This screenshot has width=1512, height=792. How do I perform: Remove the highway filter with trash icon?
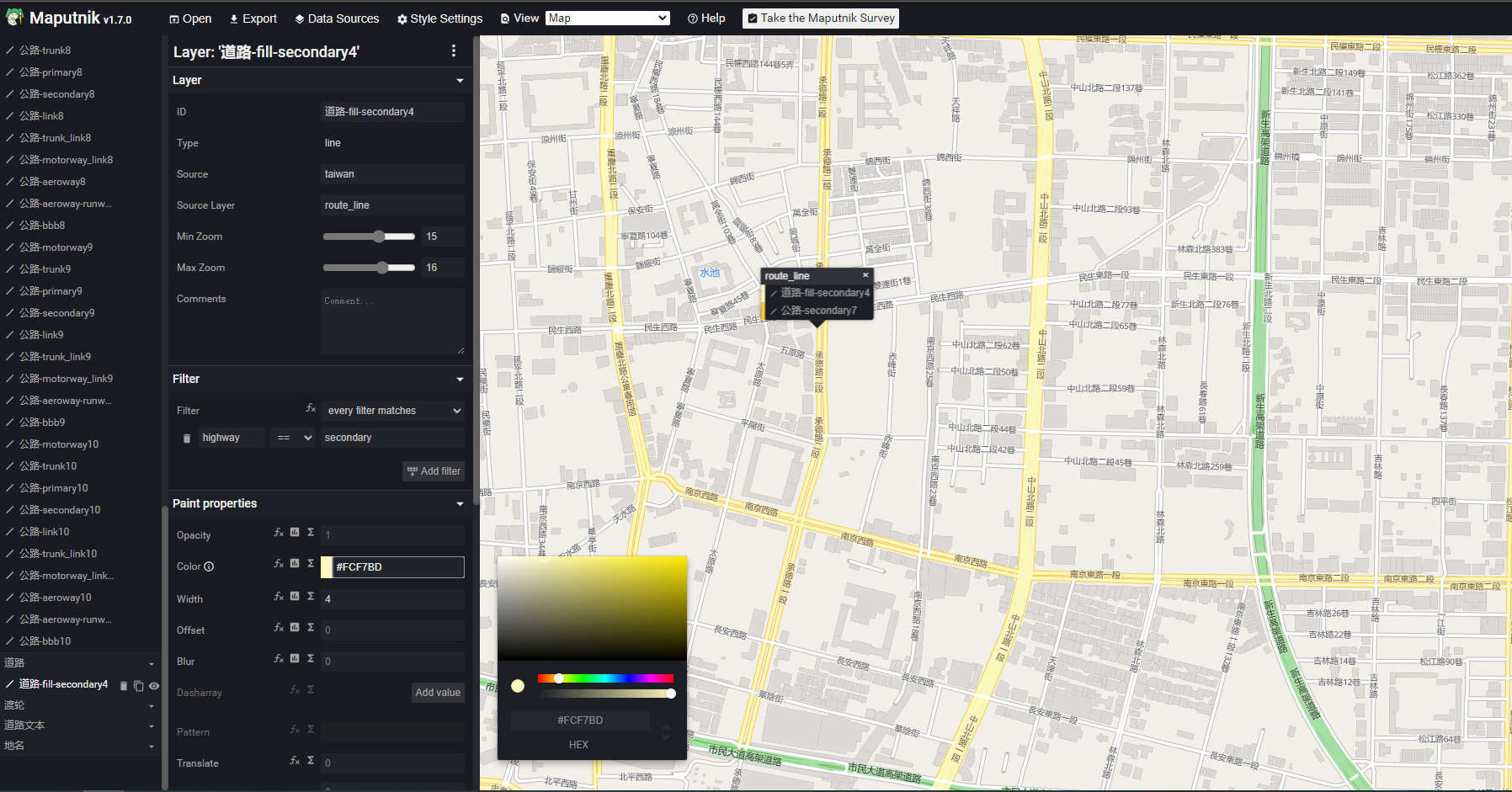[x=186, y=437]
